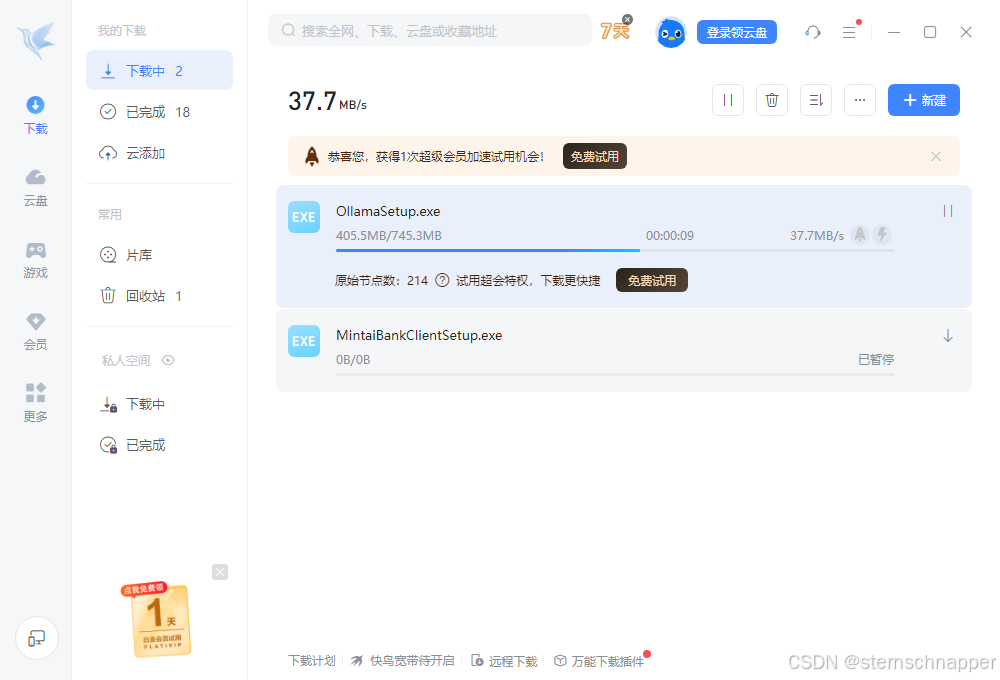The image size is (1000, 680).
Task: Open 下载计划 download plan
Action: (x=311, y=661)
